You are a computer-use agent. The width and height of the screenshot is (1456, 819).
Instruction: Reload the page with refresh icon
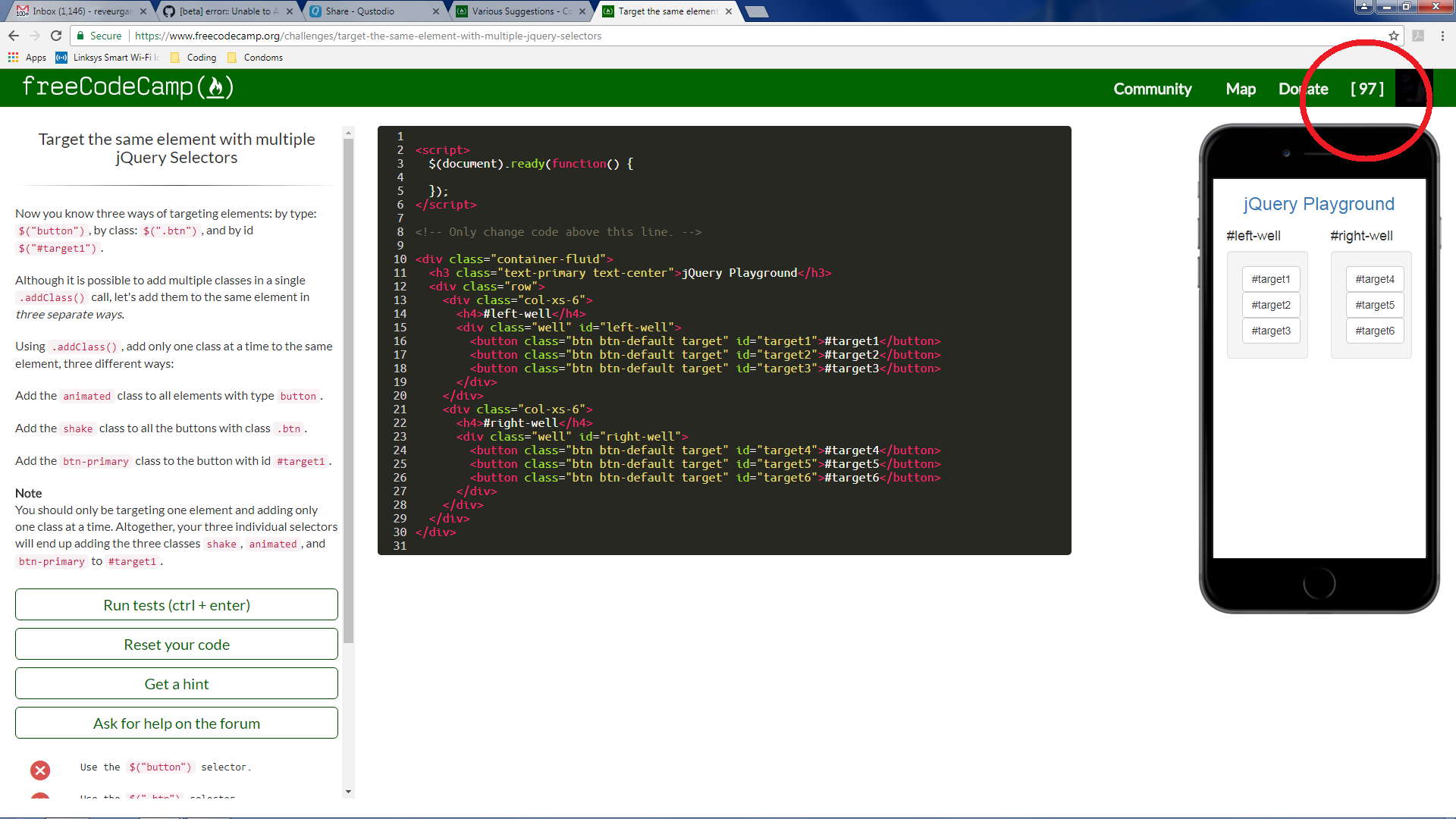point(56,36)
